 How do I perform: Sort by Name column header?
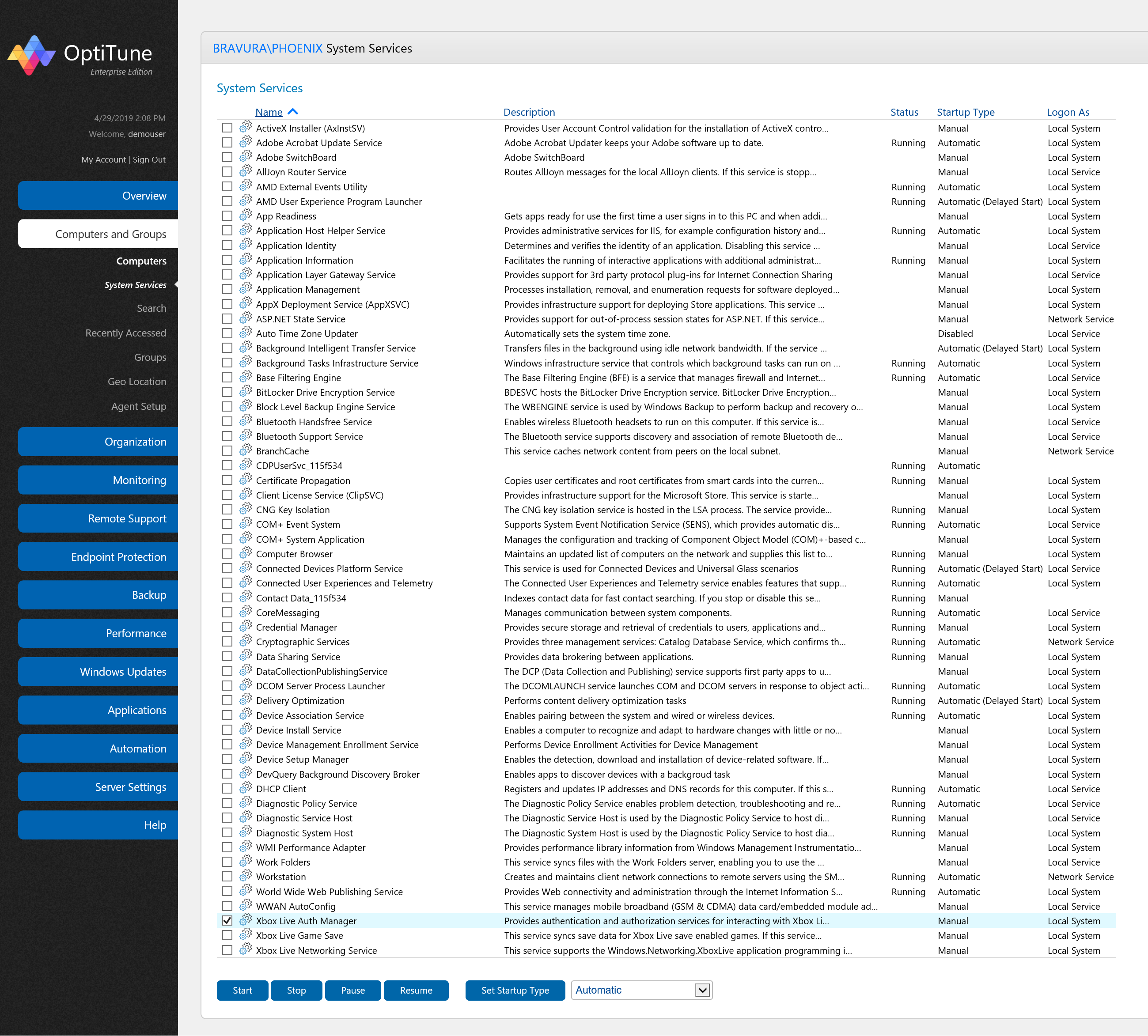coord(269,112)
